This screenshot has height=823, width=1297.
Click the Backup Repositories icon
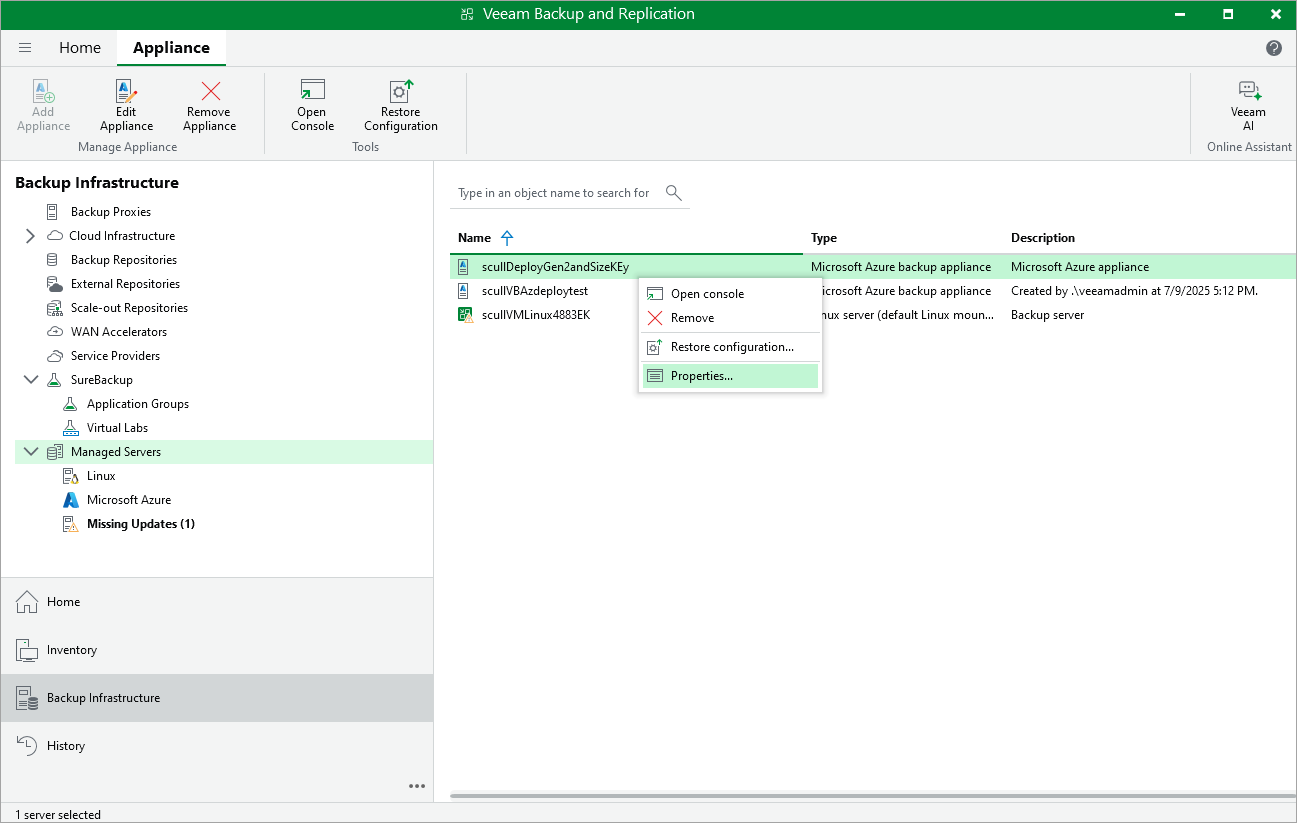coord(52,260)
